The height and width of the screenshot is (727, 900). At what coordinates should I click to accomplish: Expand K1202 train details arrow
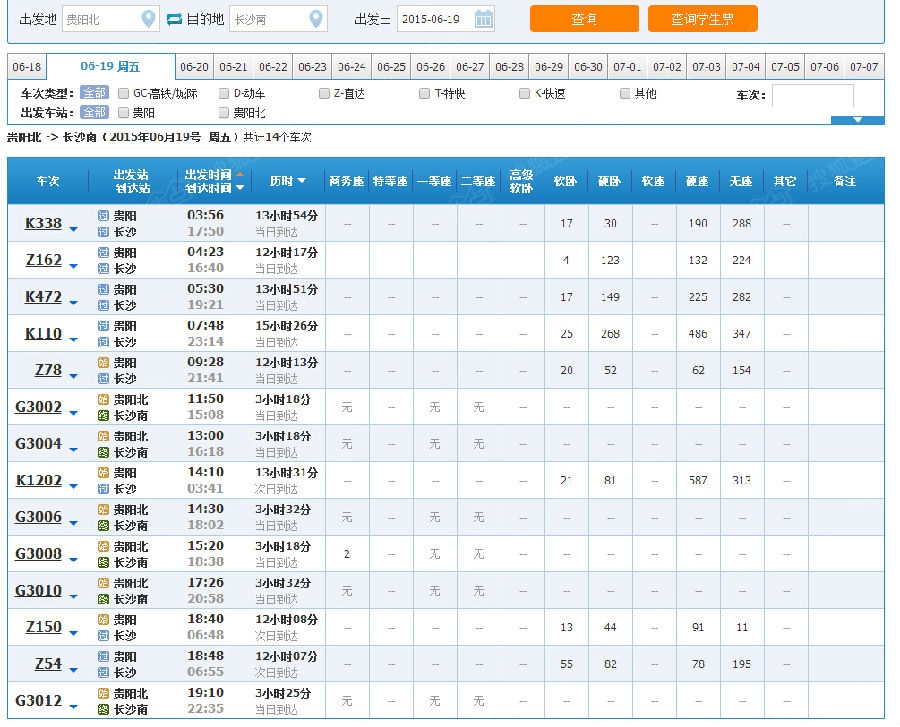(73, 486)
